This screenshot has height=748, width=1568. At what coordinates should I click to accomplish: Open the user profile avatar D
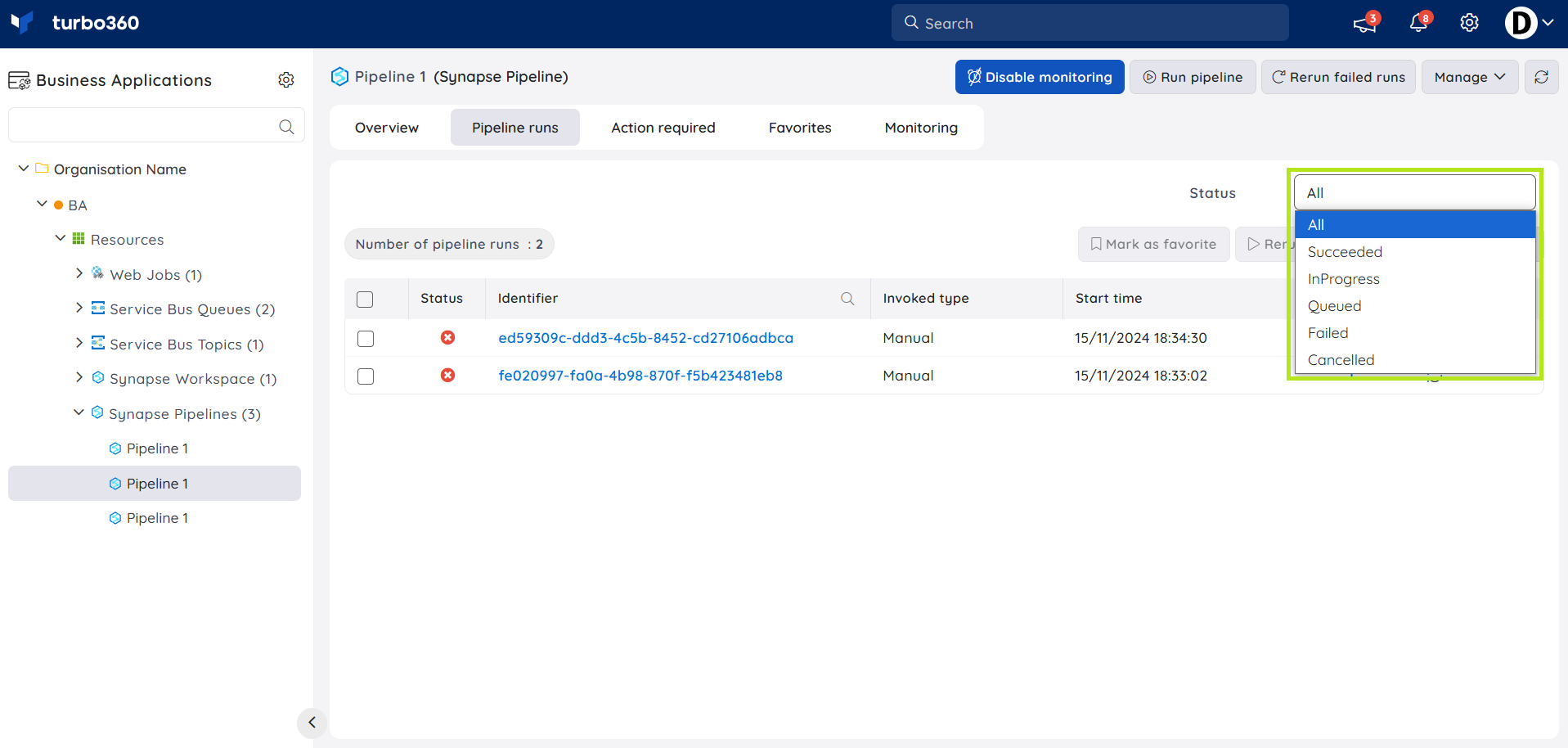[x=1521, y=23]
